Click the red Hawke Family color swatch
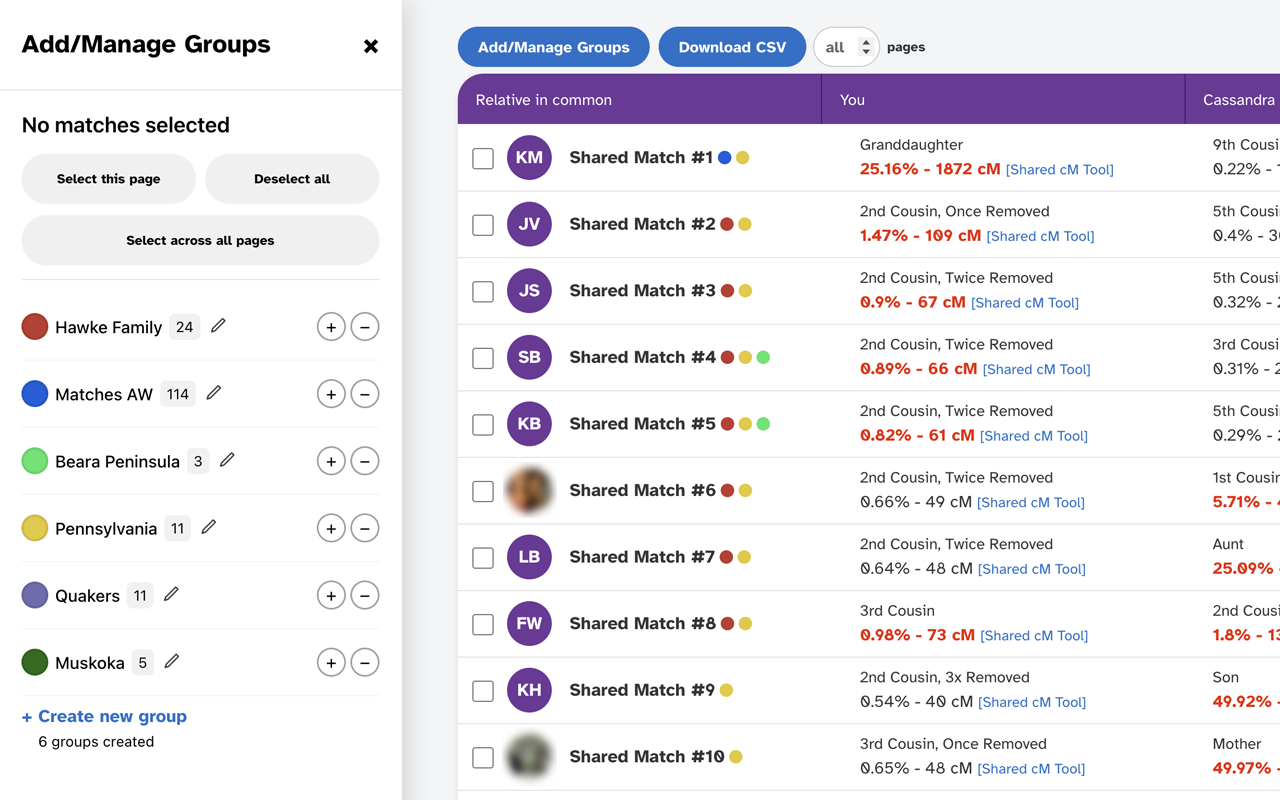Image resolution: width=1280 pixels, height=800 pixels. point(35,326)
